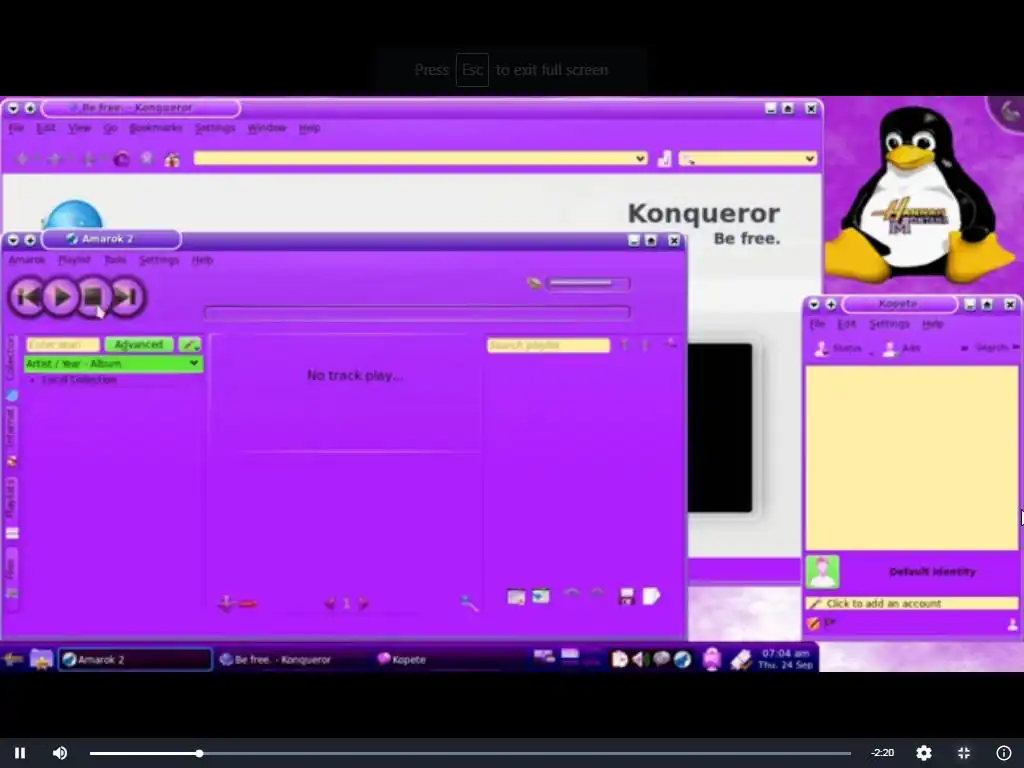Click the Konqueror location address bar
Screen dimensions: 1024x768
pos(420,158)
